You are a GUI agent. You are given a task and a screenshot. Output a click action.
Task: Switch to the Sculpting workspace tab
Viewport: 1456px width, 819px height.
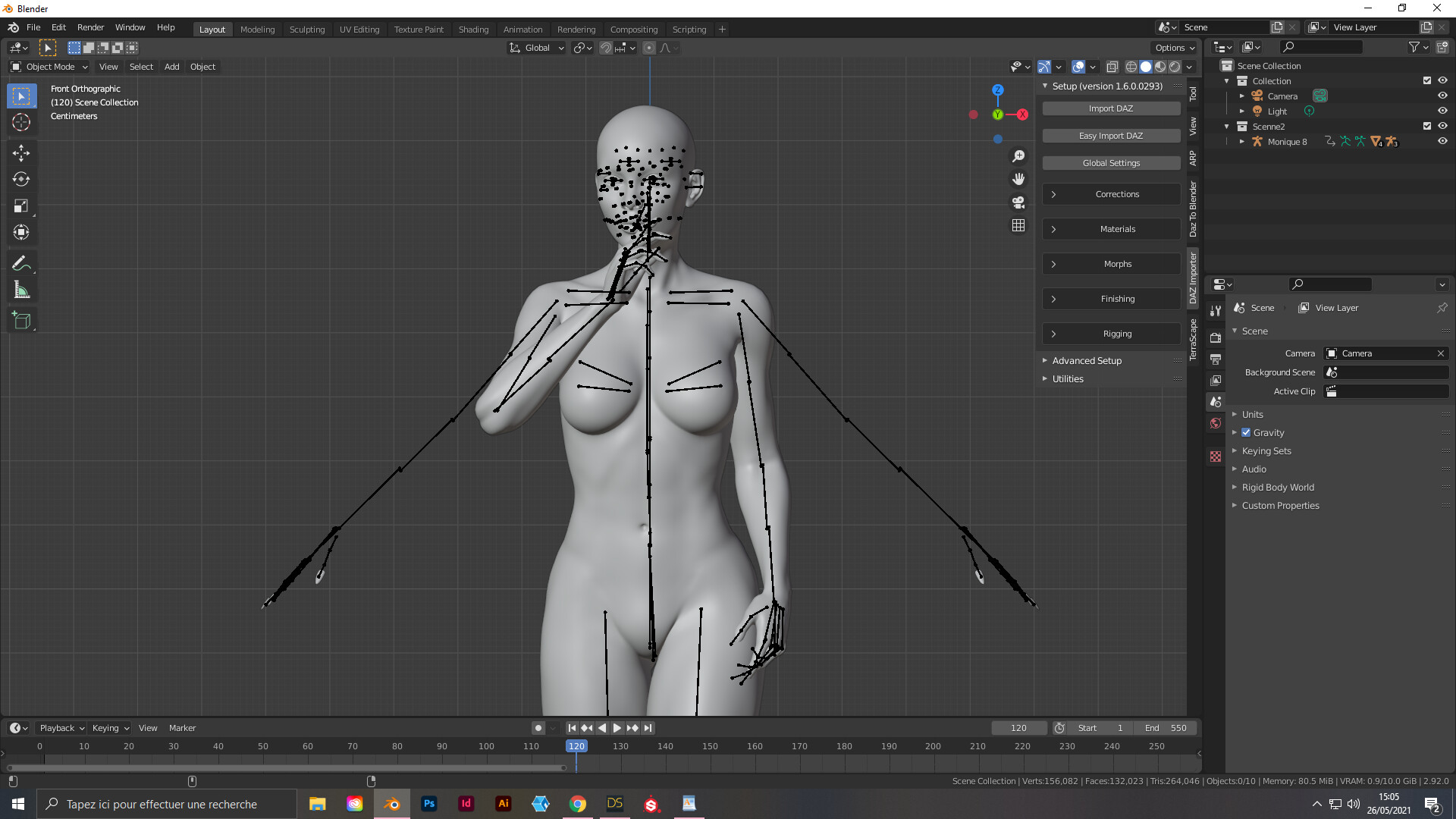(x=307, y=30)
